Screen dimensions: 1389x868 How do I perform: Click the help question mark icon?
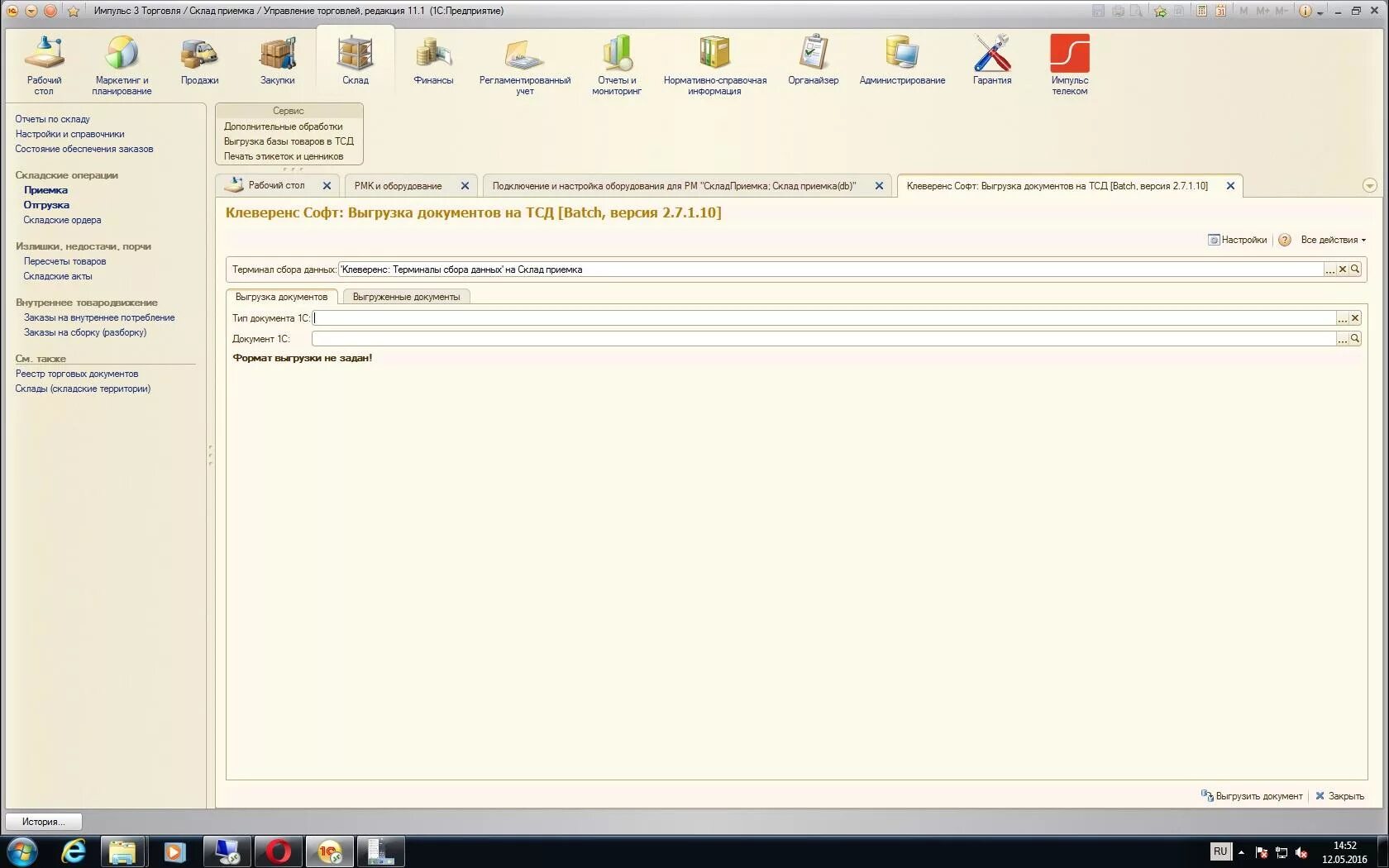pos(1285,240)
